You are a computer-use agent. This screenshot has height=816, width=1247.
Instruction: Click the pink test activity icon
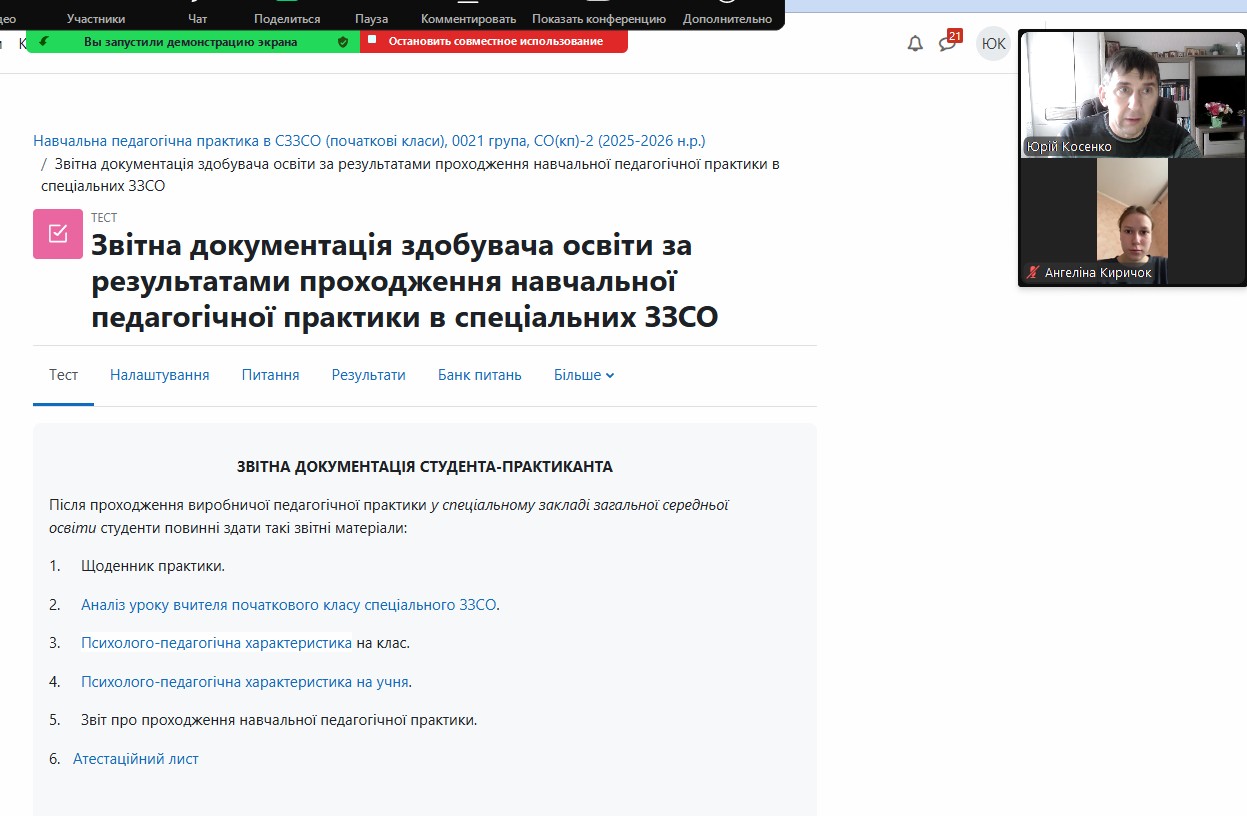pyautogui.click(x=58, y=234)
